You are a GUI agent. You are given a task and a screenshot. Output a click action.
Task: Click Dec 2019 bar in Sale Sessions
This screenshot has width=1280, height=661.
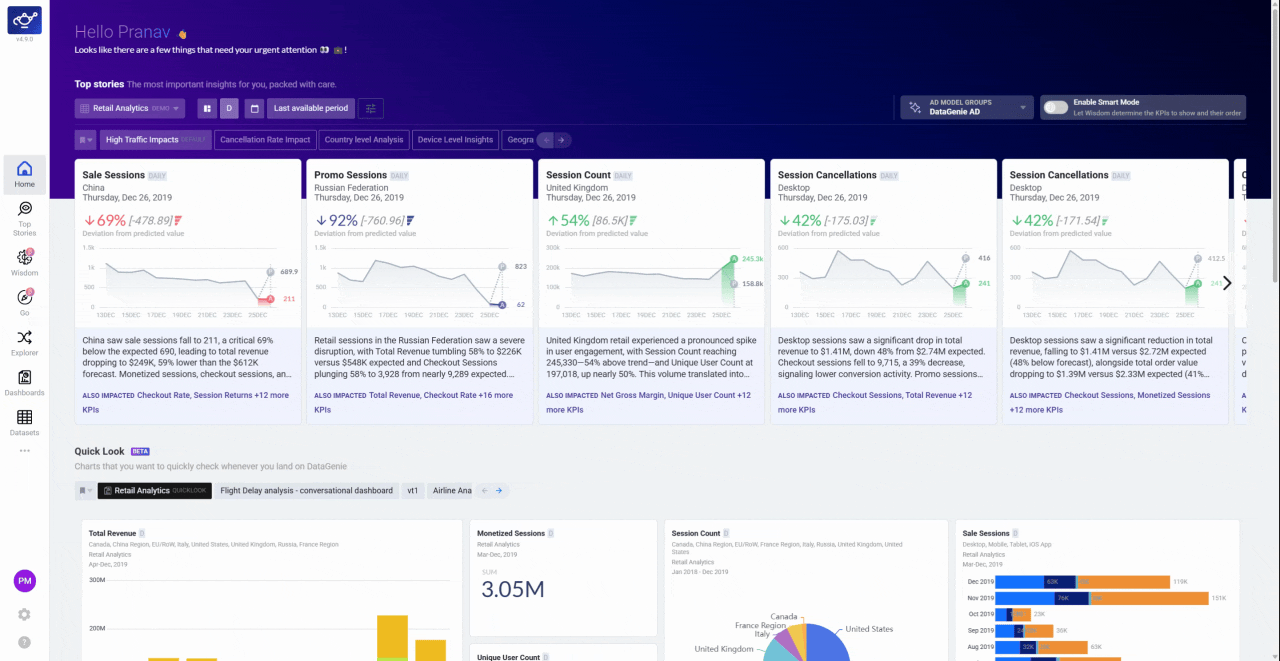point(1082,581)
